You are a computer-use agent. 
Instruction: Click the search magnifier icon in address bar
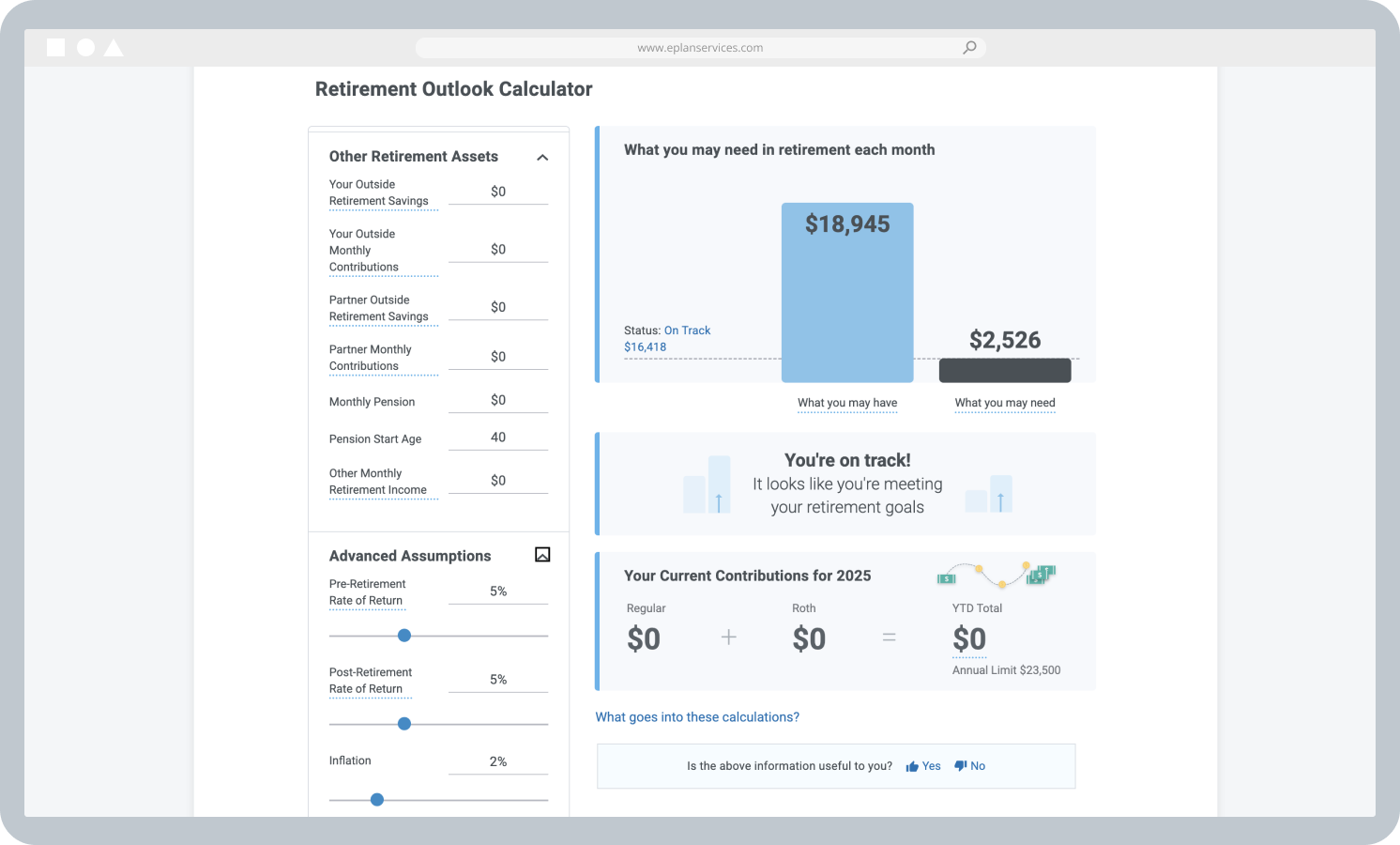tap(969, 48)
